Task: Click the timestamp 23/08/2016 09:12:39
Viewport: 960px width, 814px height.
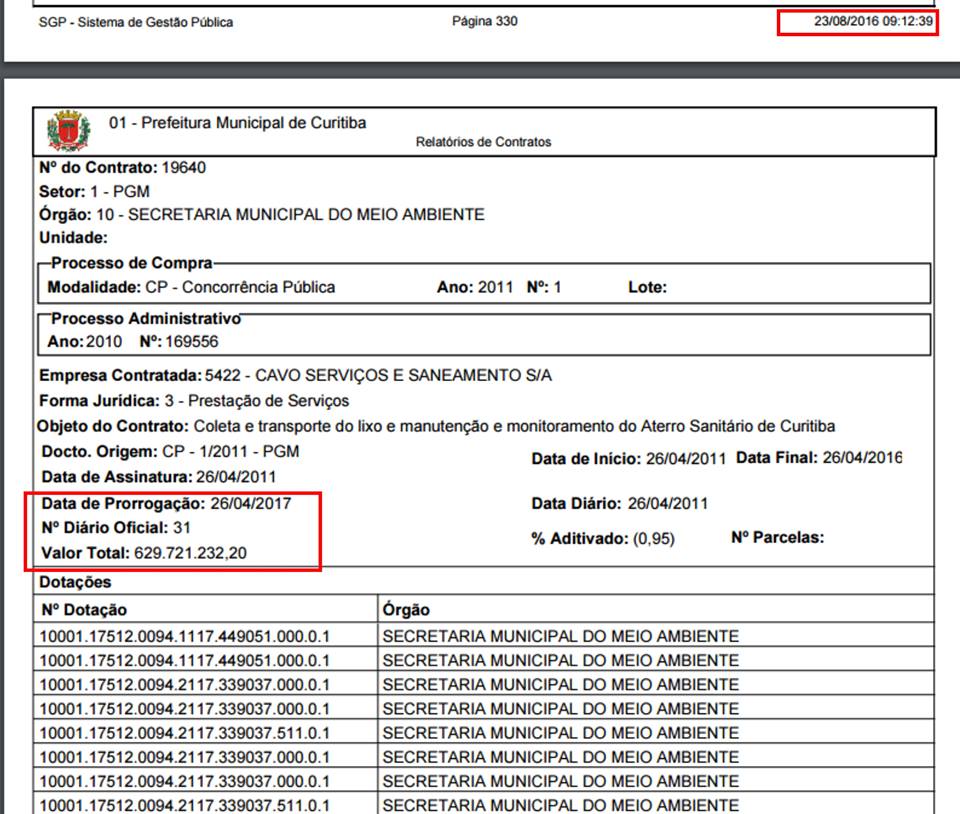Action: click(x=859, y=22)
